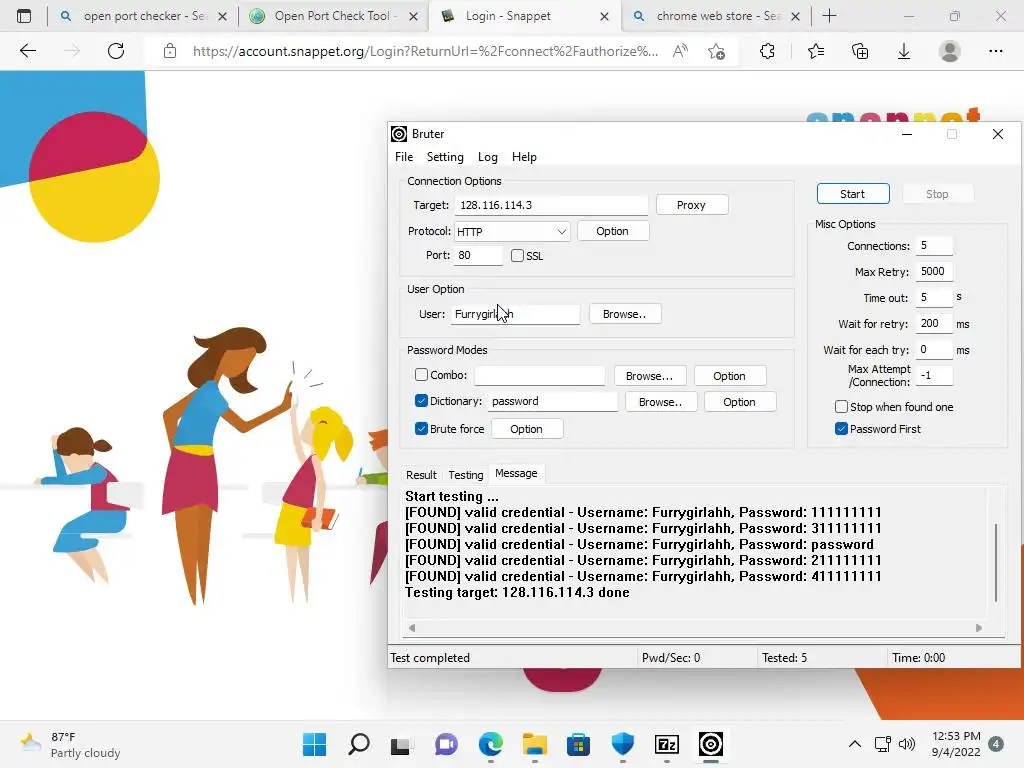
Task: Close the Login - Snappet tab
Action: coord(604,16)
